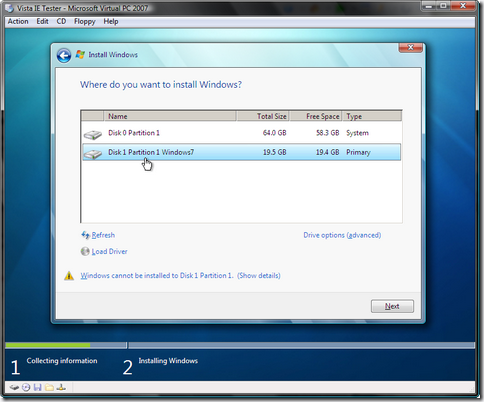Image resolution: width=484 pixels, height=402 pixels.
Task: Click the green setup progress bar
Action: pyautogui.click(x=48, y=345)
